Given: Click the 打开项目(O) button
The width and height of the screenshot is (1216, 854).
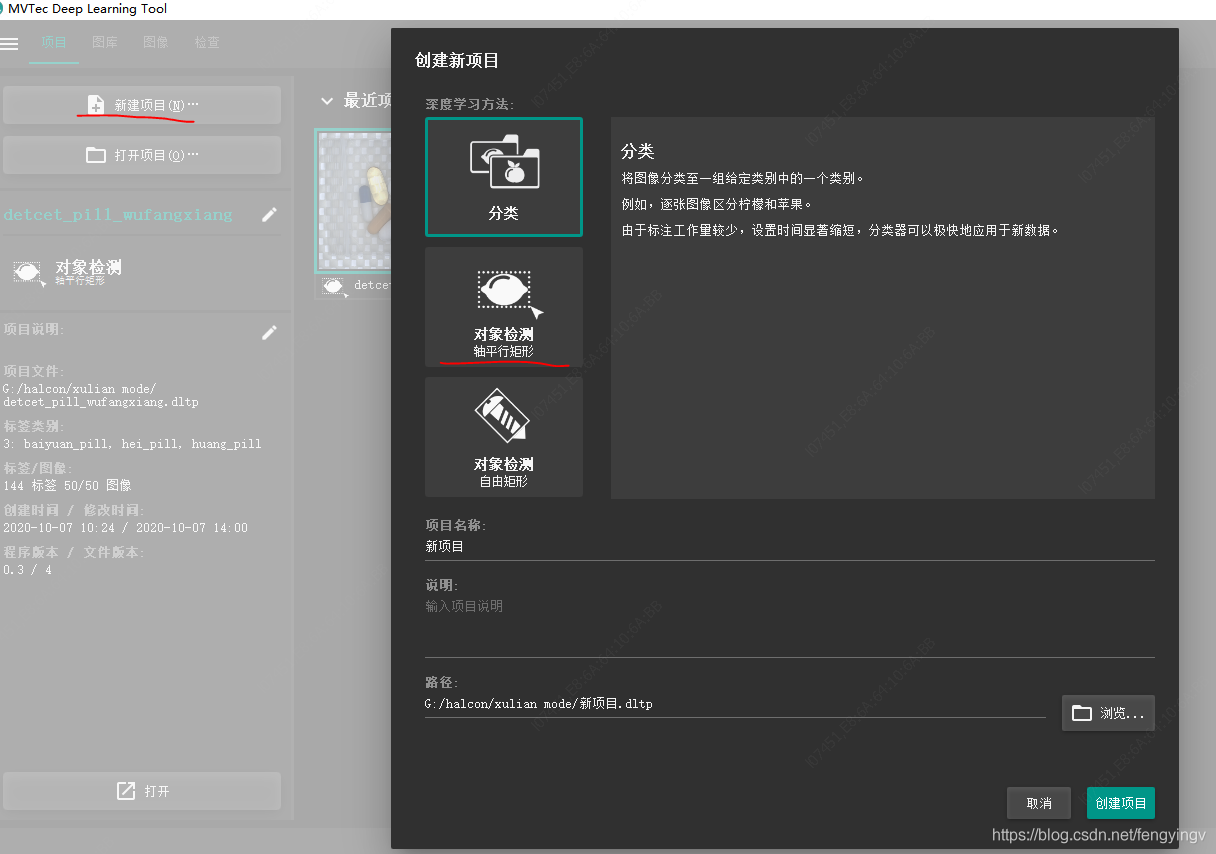Looking at the screenshot, I should (142, 155).
